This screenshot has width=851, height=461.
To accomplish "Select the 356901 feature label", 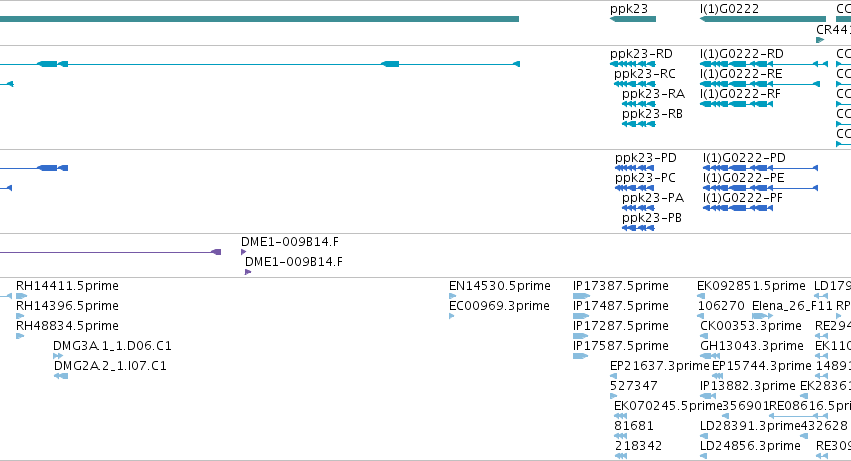I will (746, 406).
